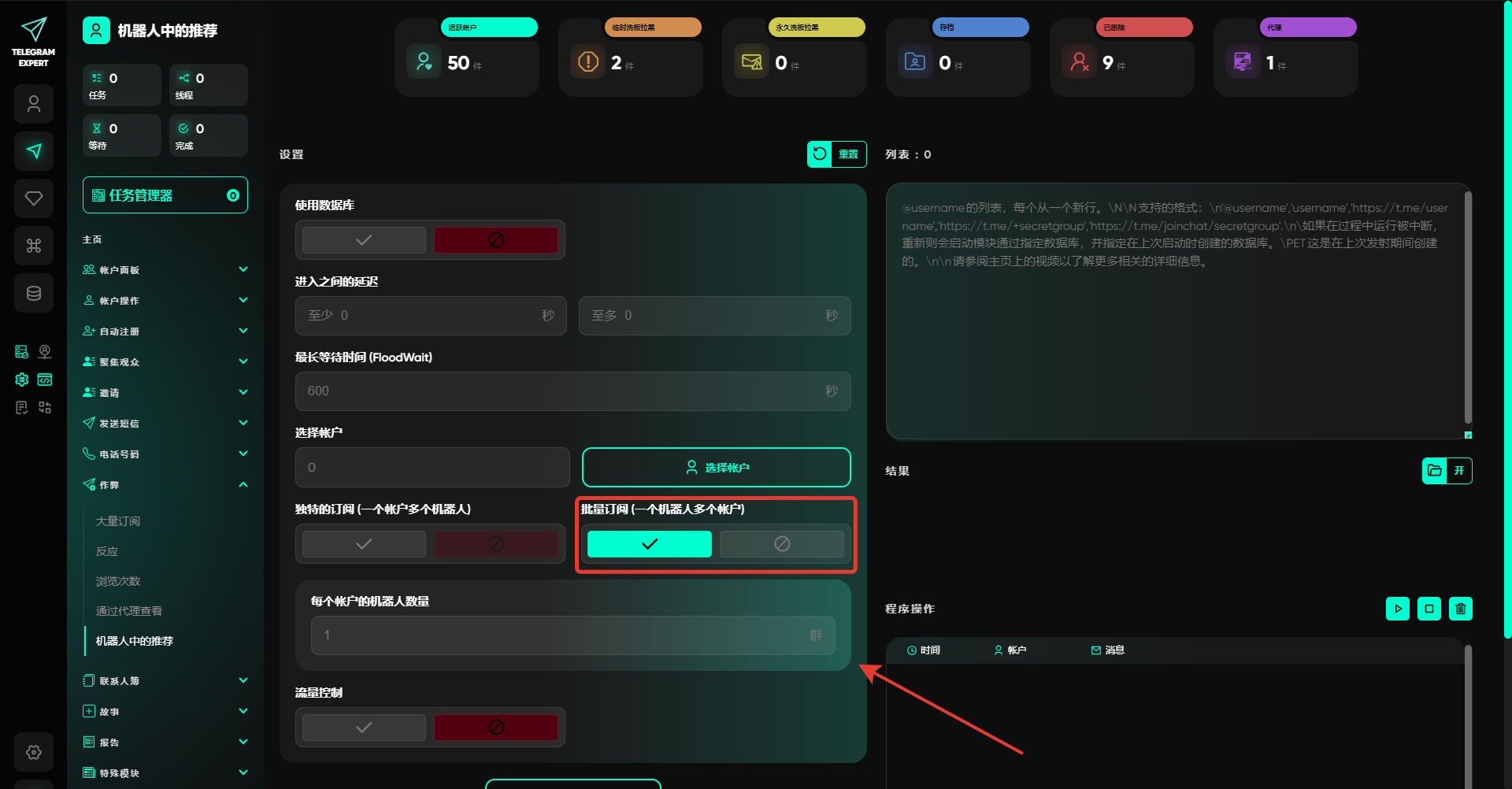Image resolution: width=1512 pixels, height=789 pixels.
Task: Click the 列表 textarea vertical scrollbar
Action: [1467, 307]
